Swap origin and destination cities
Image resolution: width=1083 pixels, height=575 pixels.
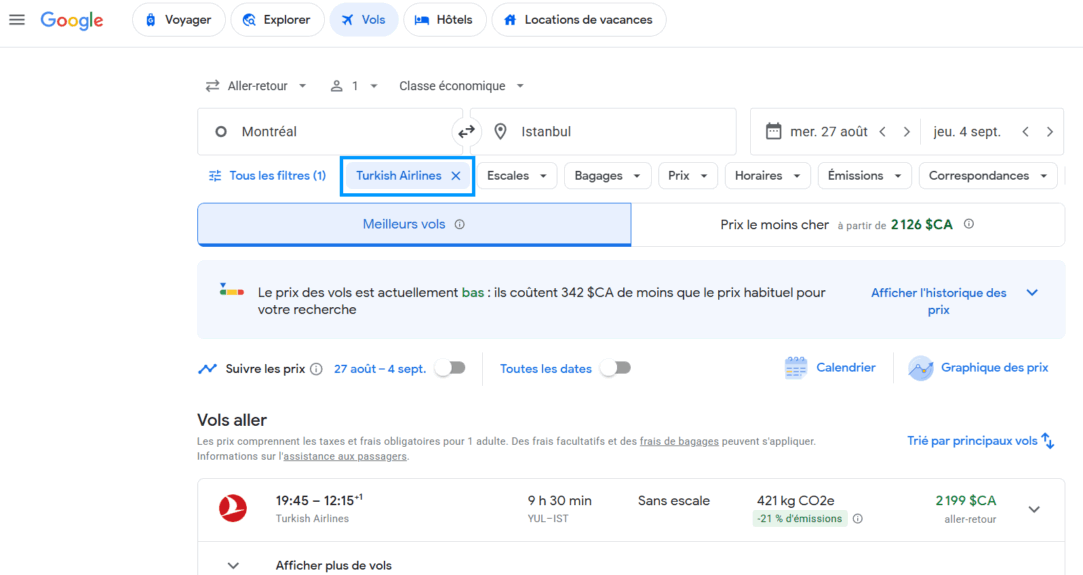466,131
